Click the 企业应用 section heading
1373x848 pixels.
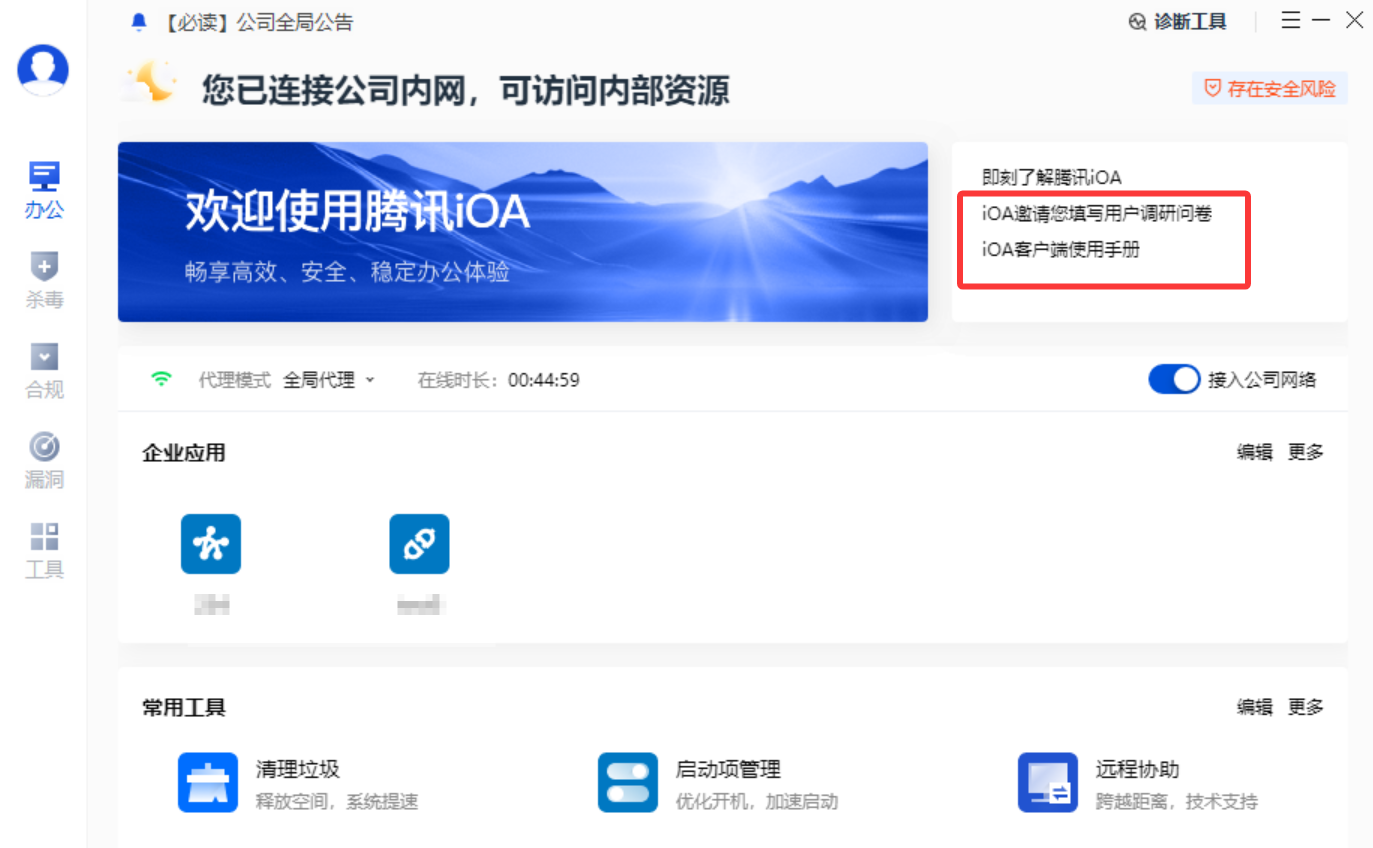click(184, 453)
